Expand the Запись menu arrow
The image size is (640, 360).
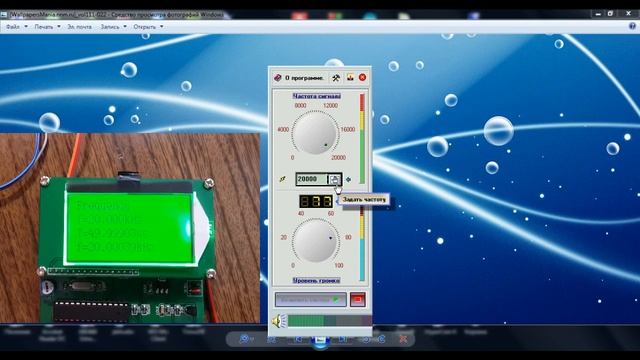125,27
